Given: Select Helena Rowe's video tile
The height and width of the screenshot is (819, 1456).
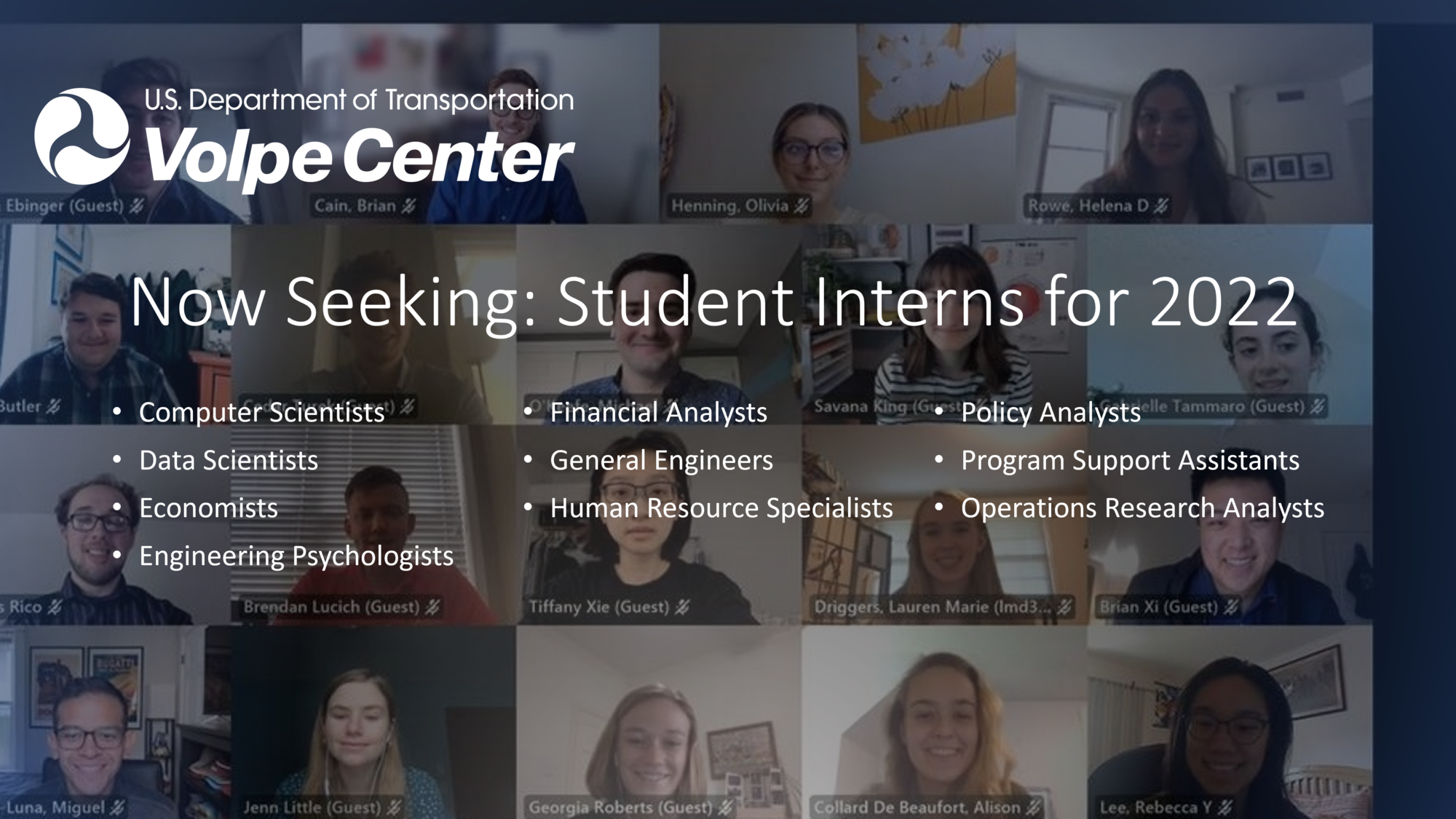Looking at the screenshot, I should (1194, 124).
